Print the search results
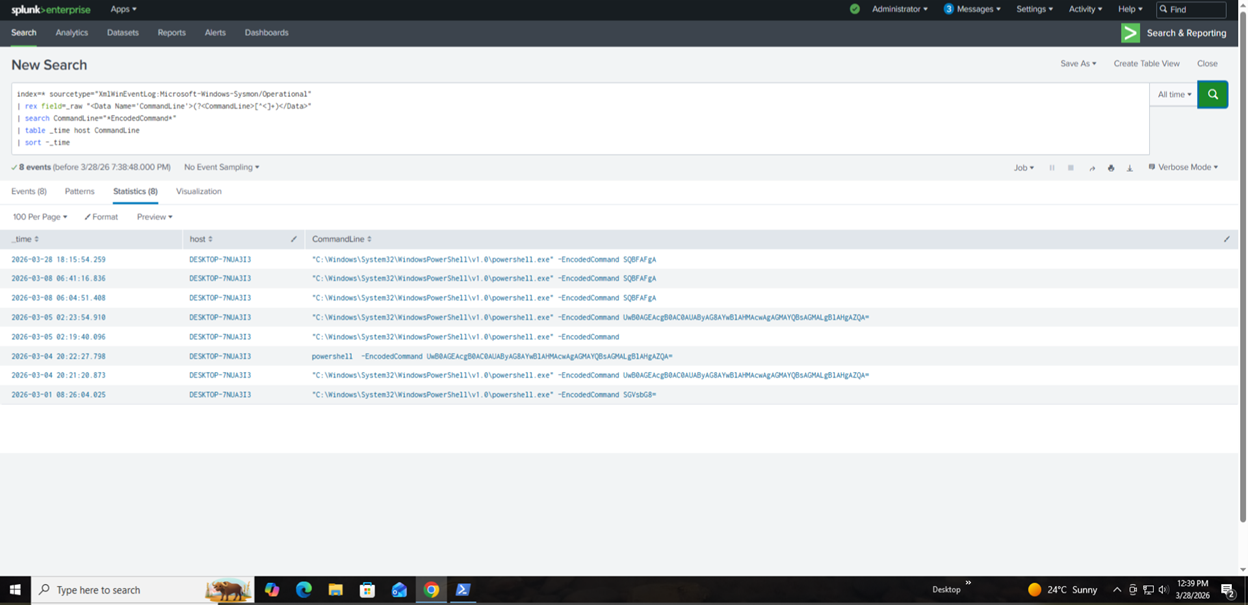The image size is (1248, 605). 1111,168
